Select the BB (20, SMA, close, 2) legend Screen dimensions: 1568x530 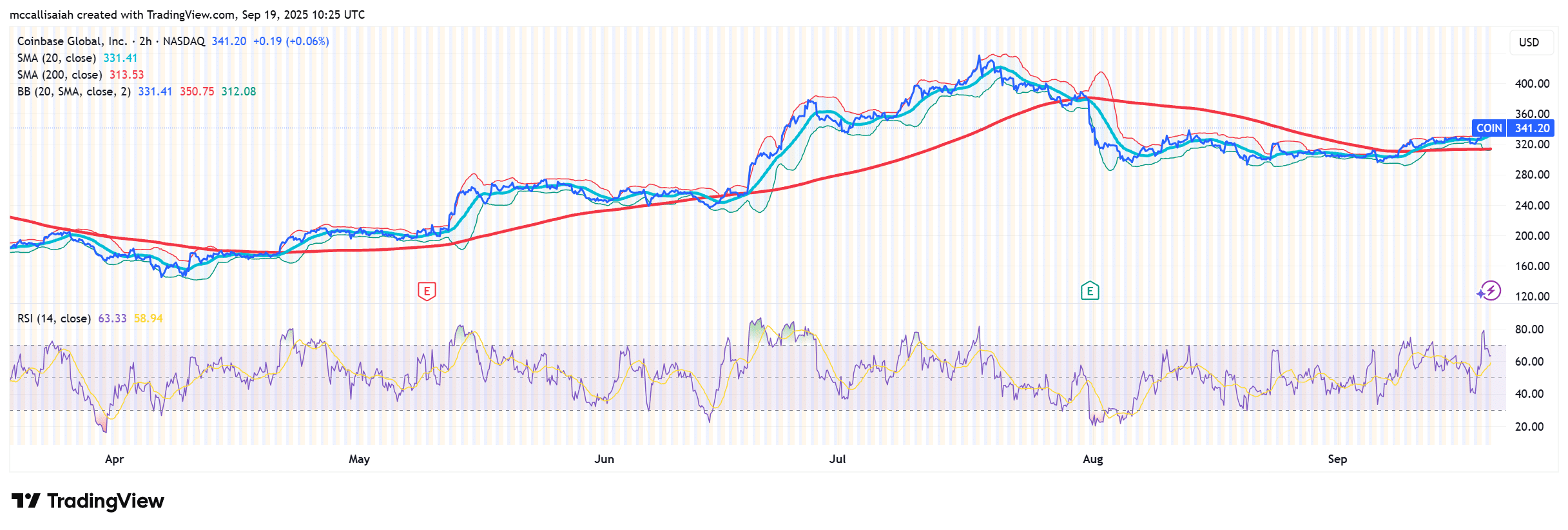pos(73,92)
